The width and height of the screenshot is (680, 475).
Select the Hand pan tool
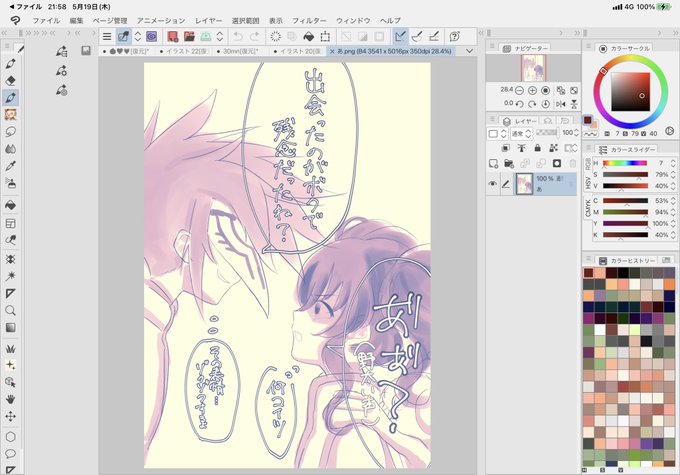coord(10,399)
